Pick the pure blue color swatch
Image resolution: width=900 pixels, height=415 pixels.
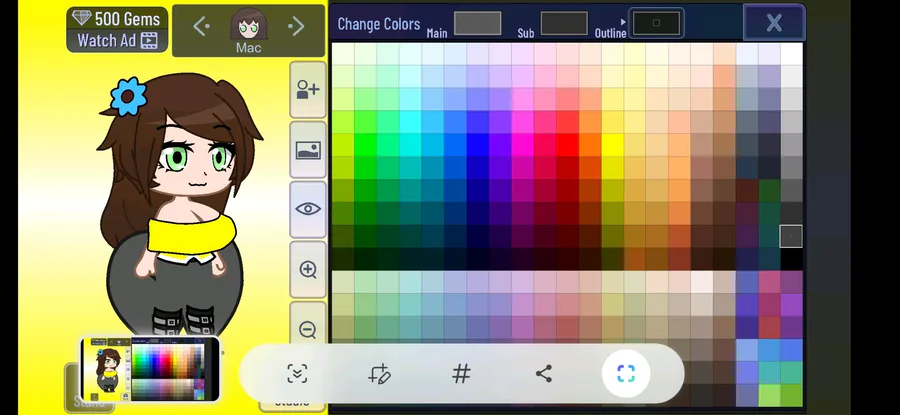pyautogui.click(x=478, y=145)
